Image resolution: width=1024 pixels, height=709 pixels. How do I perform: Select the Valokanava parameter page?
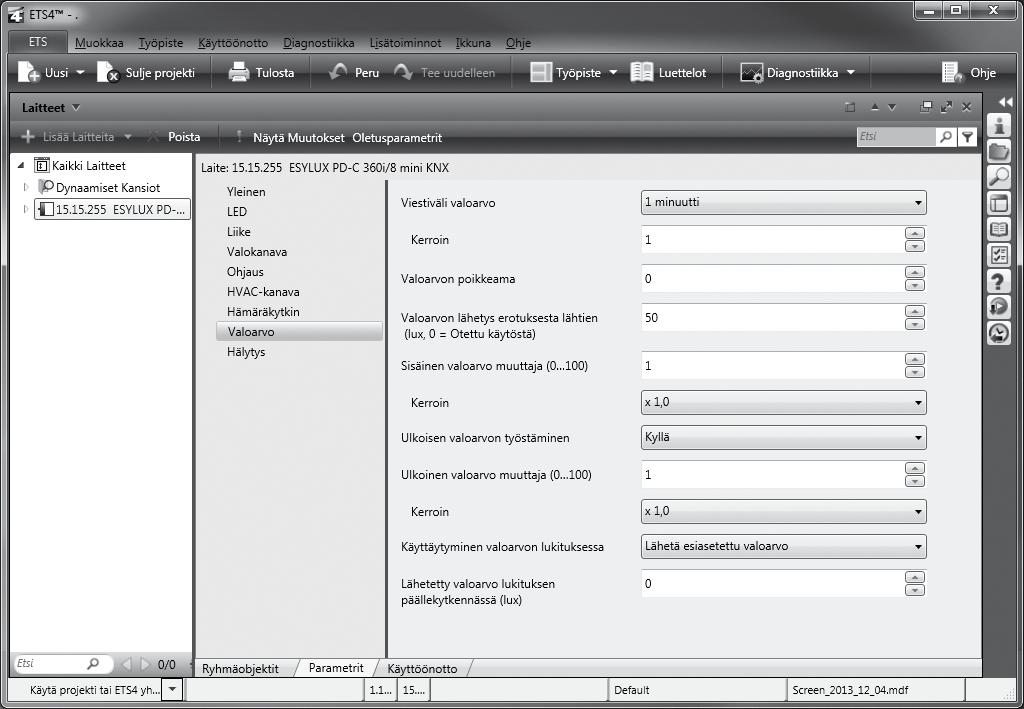[x=257, y=252]
